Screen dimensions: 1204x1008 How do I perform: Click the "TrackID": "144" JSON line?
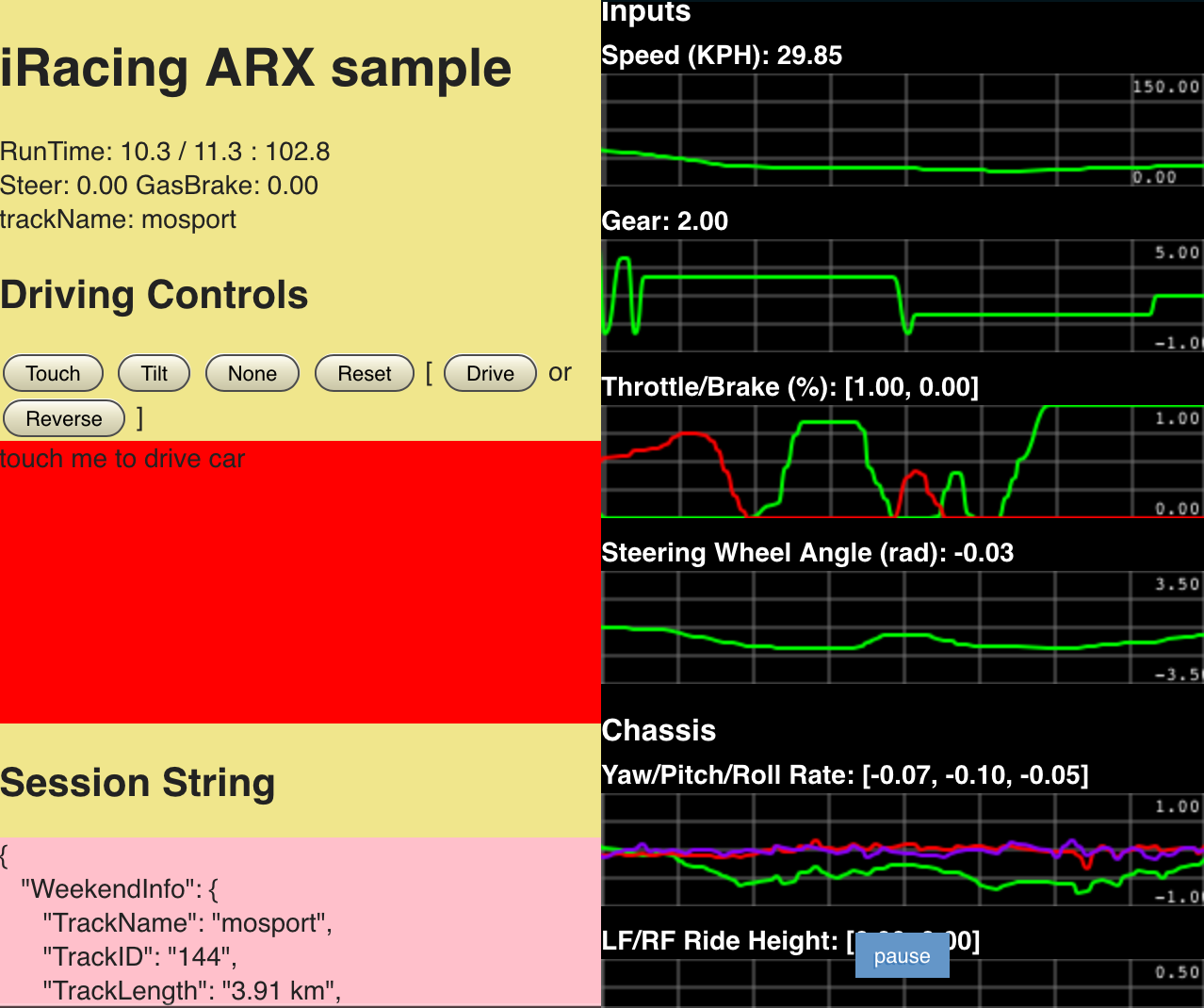click(x=139, y=957)
